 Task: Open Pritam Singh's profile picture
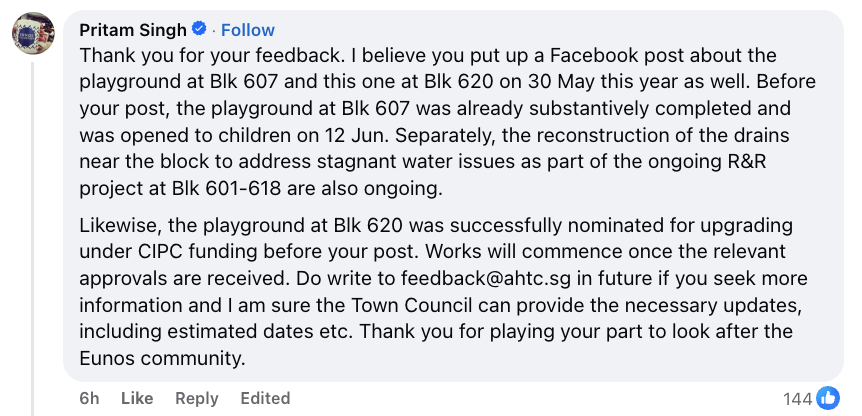pyautogui.click(x=32, y=35)
